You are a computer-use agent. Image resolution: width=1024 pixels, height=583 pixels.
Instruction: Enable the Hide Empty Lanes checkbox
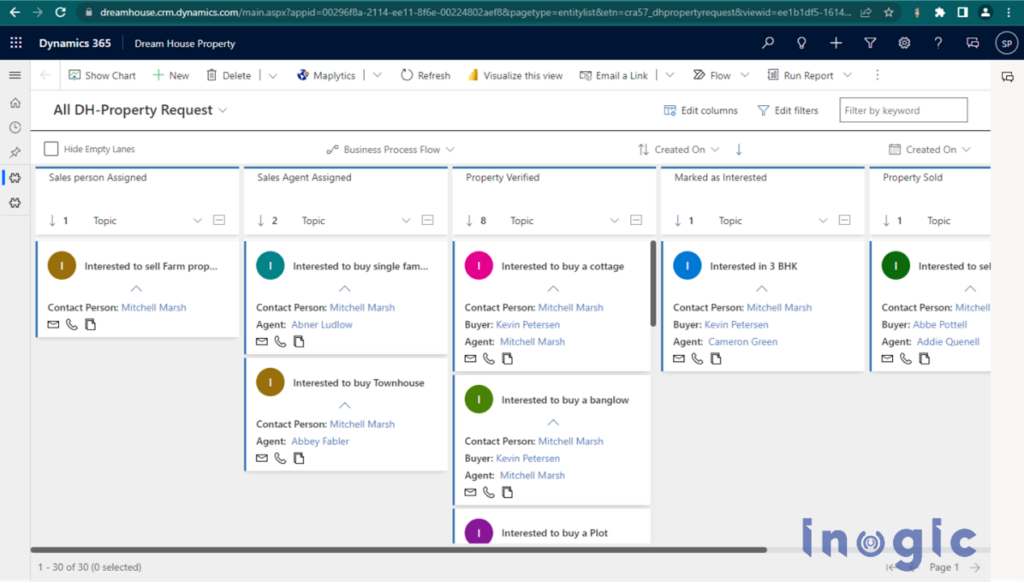50,147
